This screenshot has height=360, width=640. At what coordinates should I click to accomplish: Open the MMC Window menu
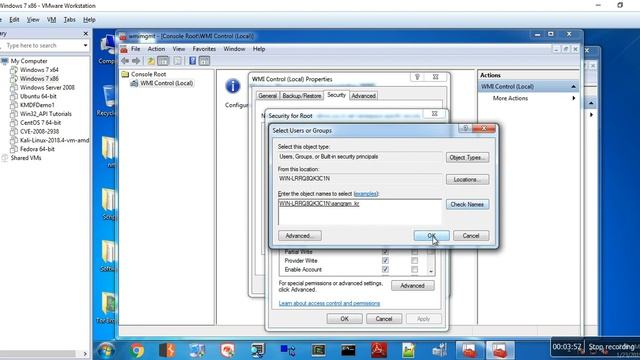[234, 49]
